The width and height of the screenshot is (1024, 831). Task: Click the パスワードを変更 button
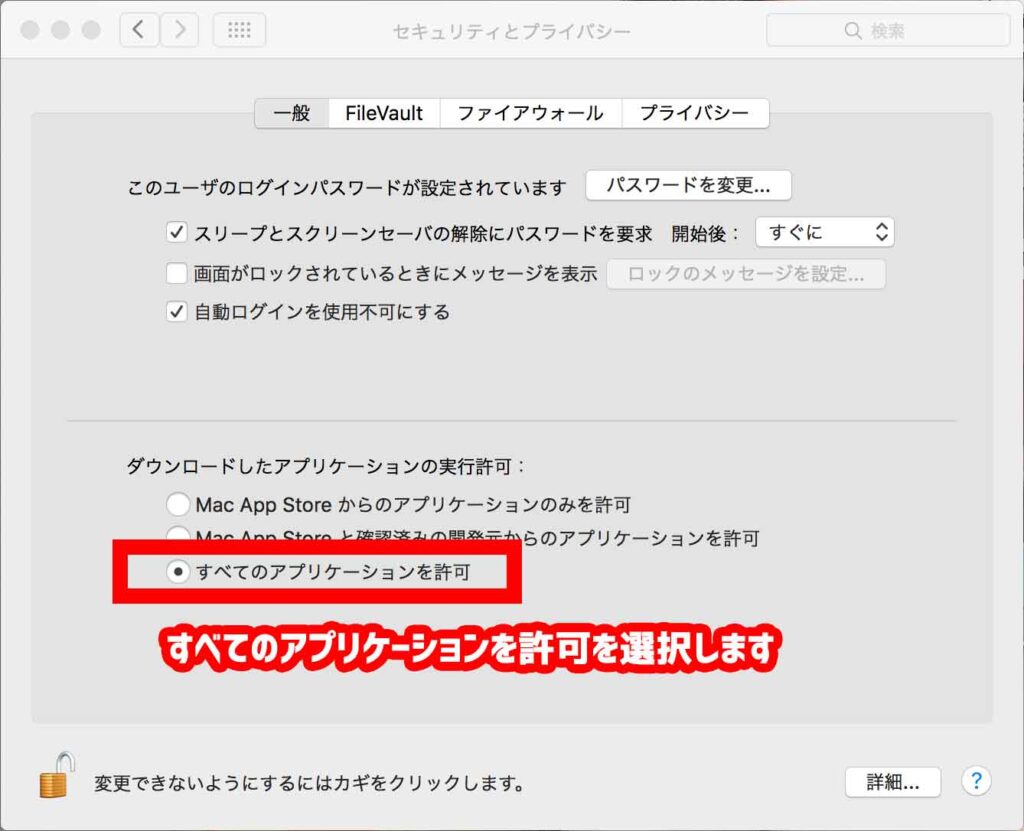(688, 186)
